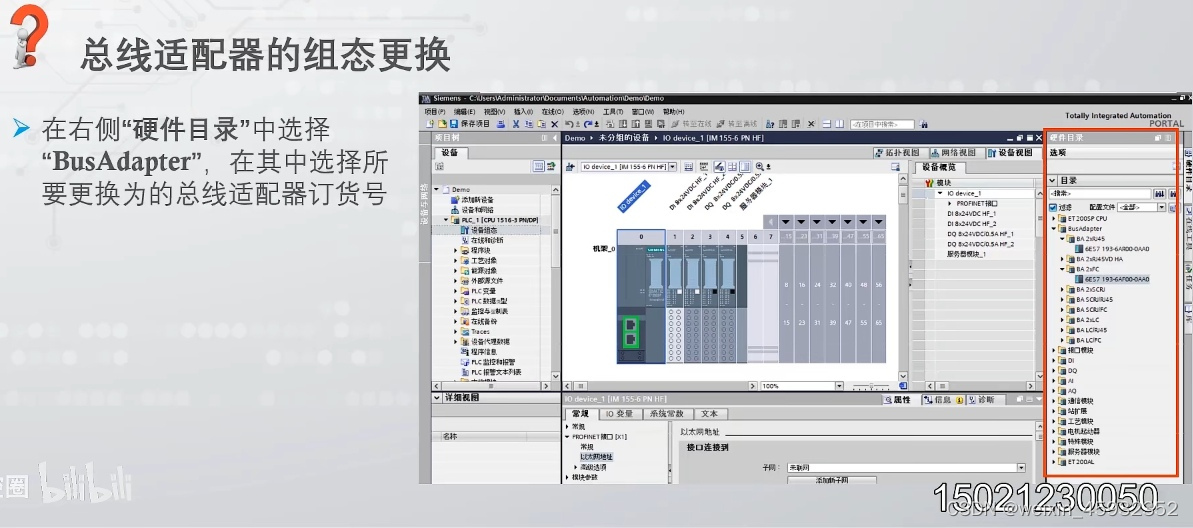Select the IO 变量 tab
The width and height of the screenshot is (1193, 528).
619,414
